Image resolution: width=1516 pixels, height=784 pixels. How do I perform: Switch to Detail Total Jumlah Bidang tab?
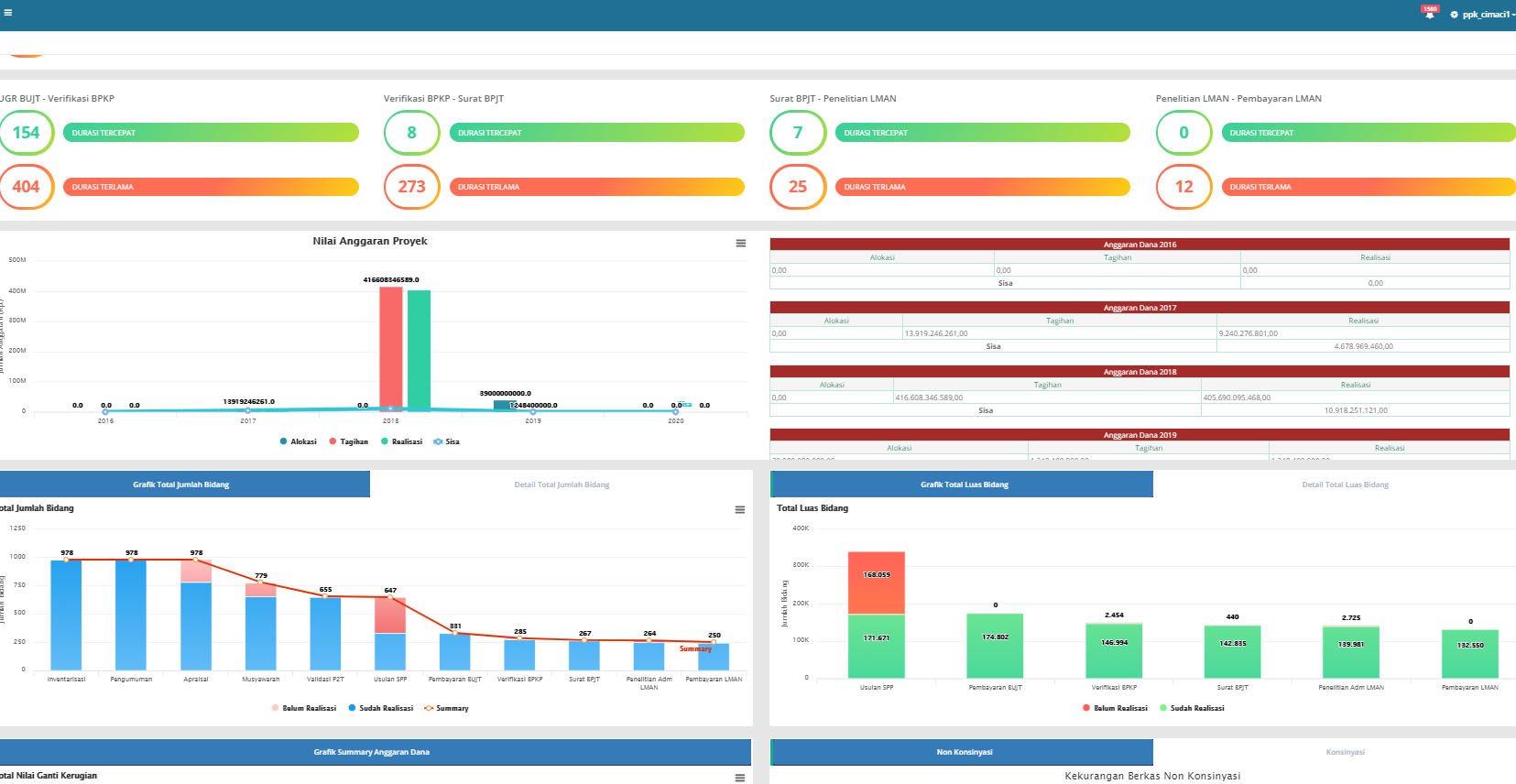(562, 485)
